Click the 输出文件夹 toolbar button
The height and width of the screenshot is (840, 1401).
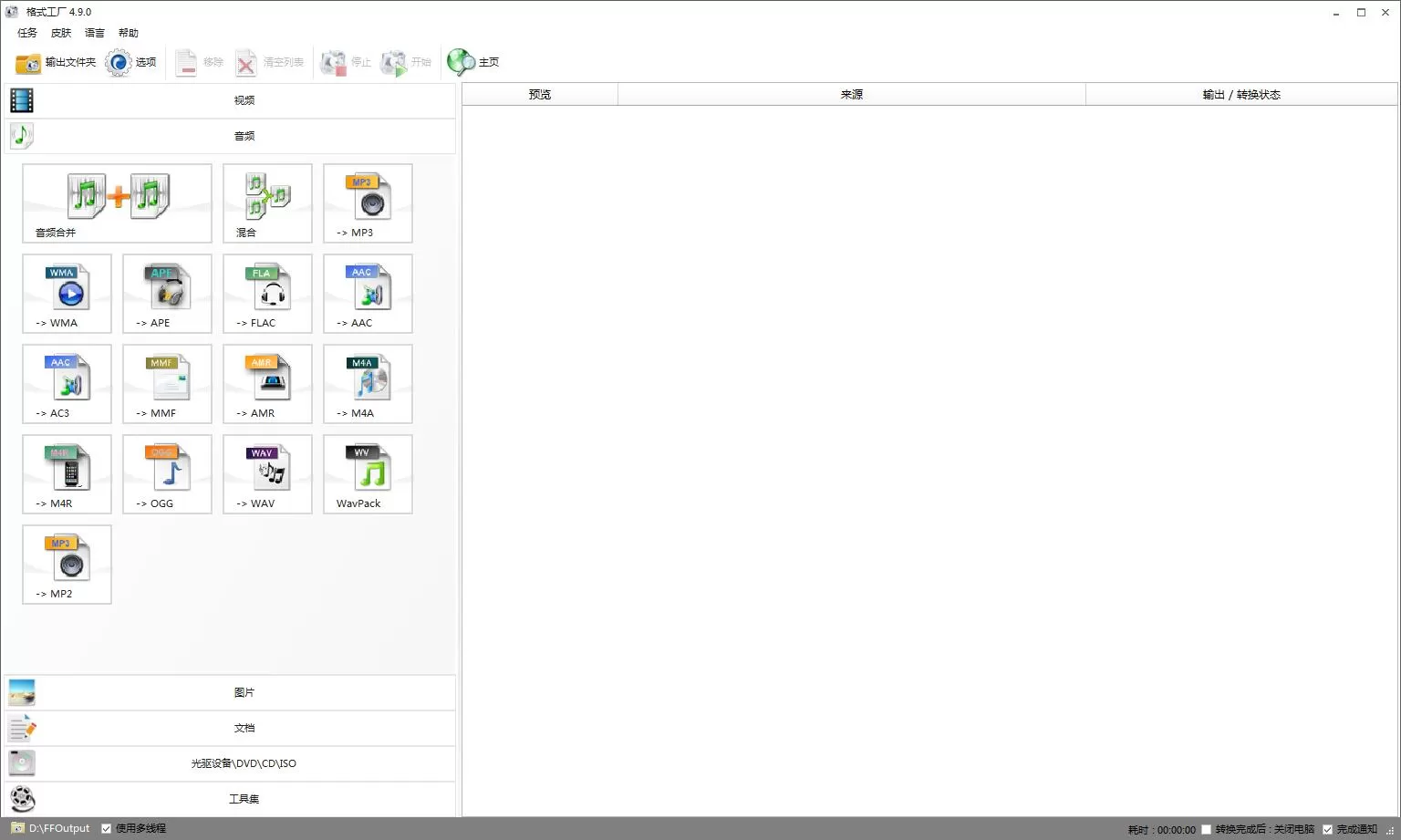point(56,63)
